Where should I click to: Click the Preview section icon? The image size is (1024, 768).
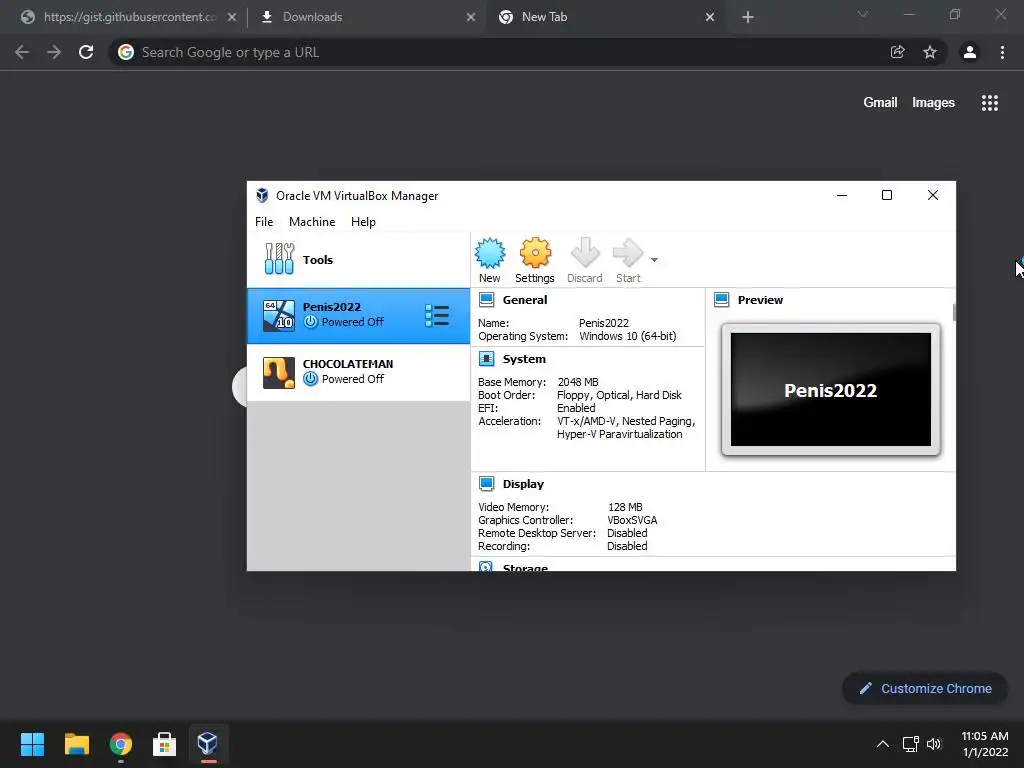[722, 300]
